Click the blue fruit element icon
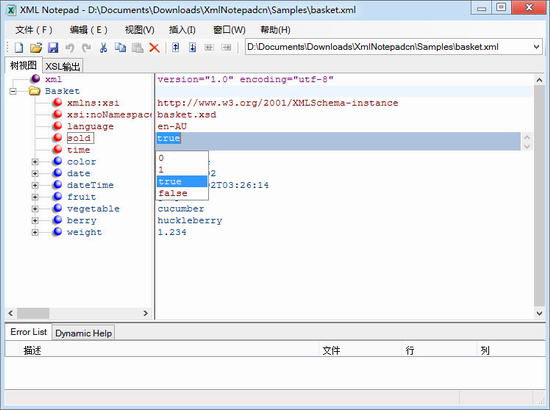Viewport: 550px width, 410px height. tap(58, 196)
